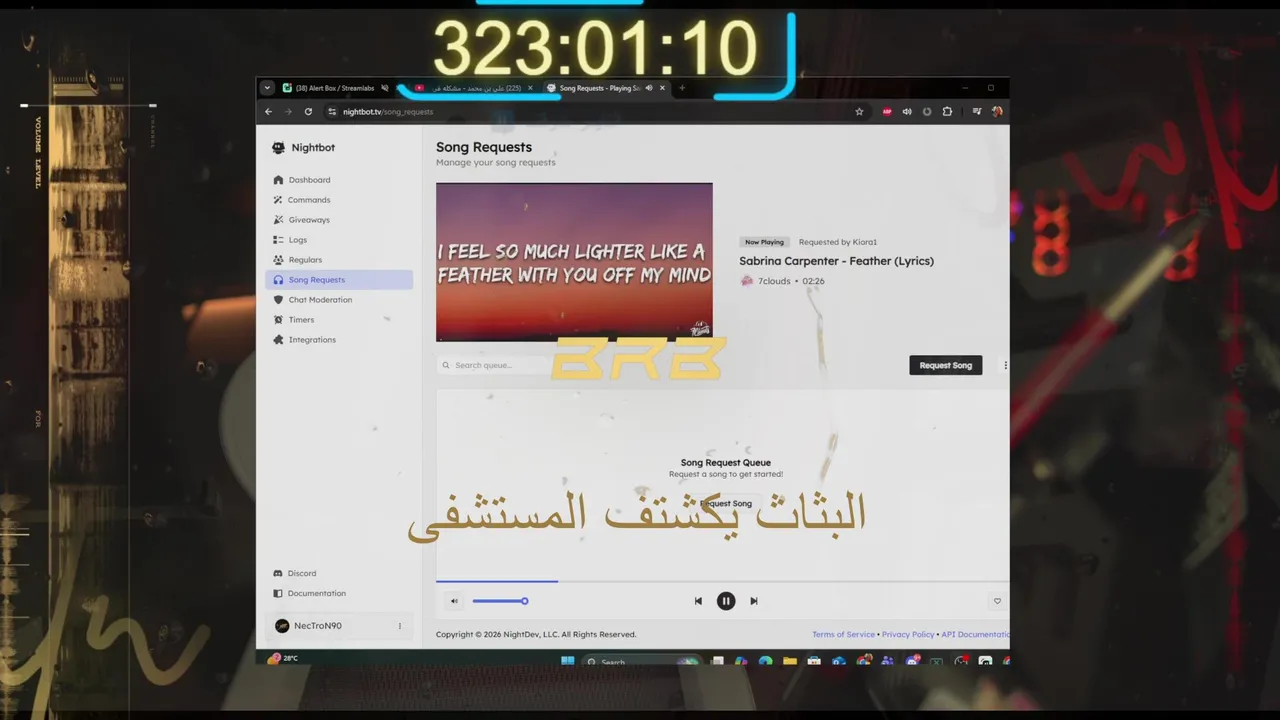Click the Nightbot logo at top left
Screen dimensions: 1280x720
(x=279, y=147)
